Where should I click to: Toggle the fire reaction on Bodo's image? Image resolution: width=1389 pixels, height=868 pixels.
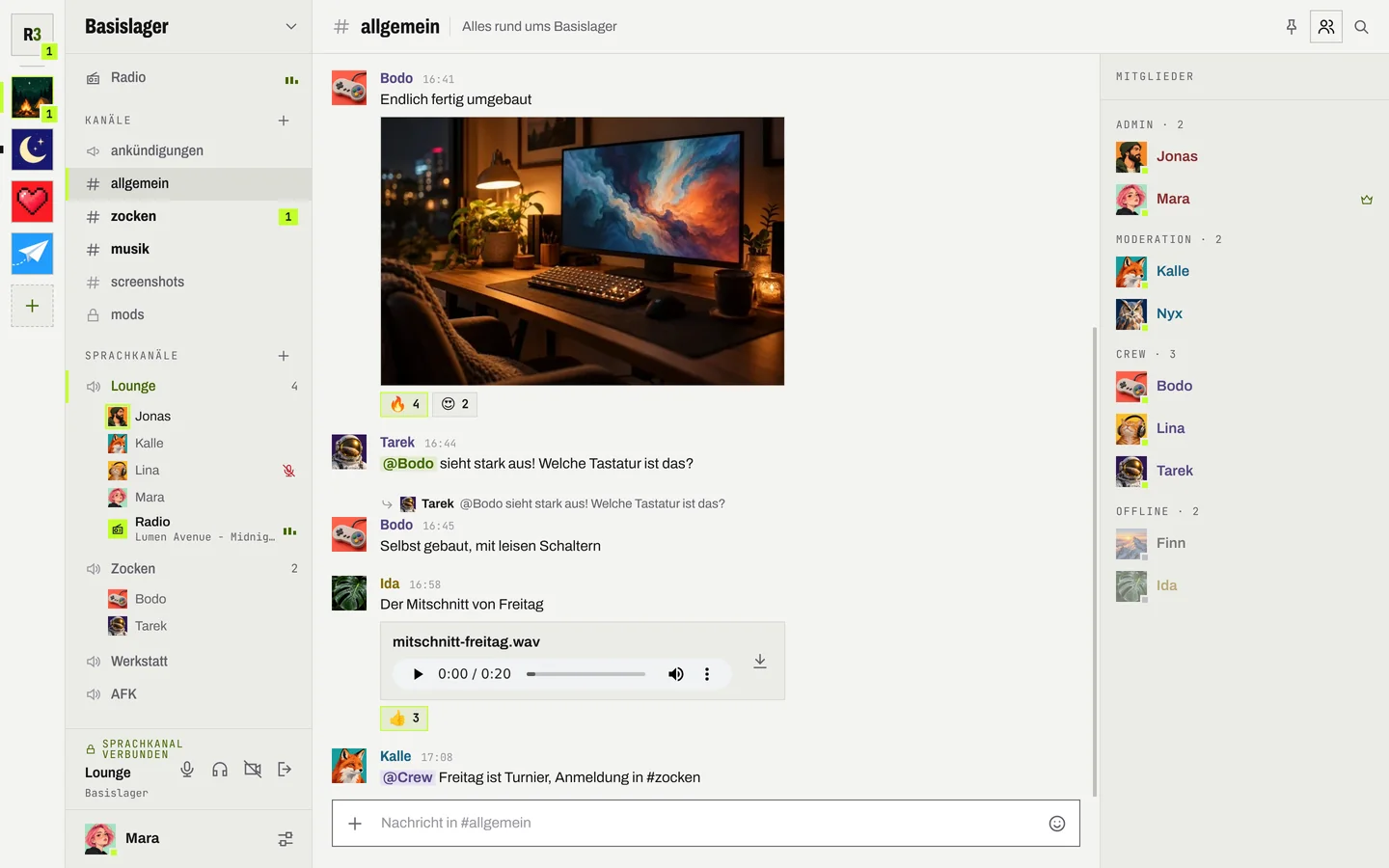404,404
